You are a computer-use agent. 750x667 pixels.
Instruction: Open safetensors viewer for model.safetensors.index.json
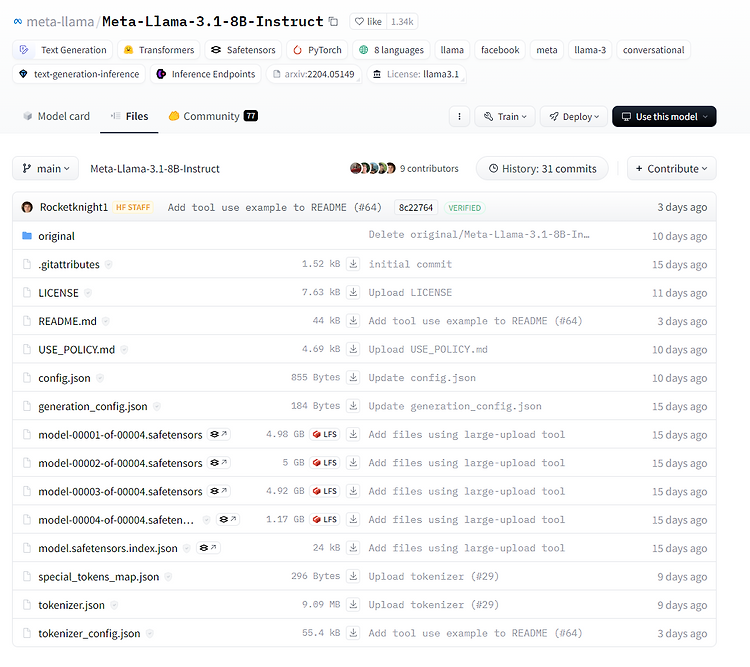tap(208, 547)
